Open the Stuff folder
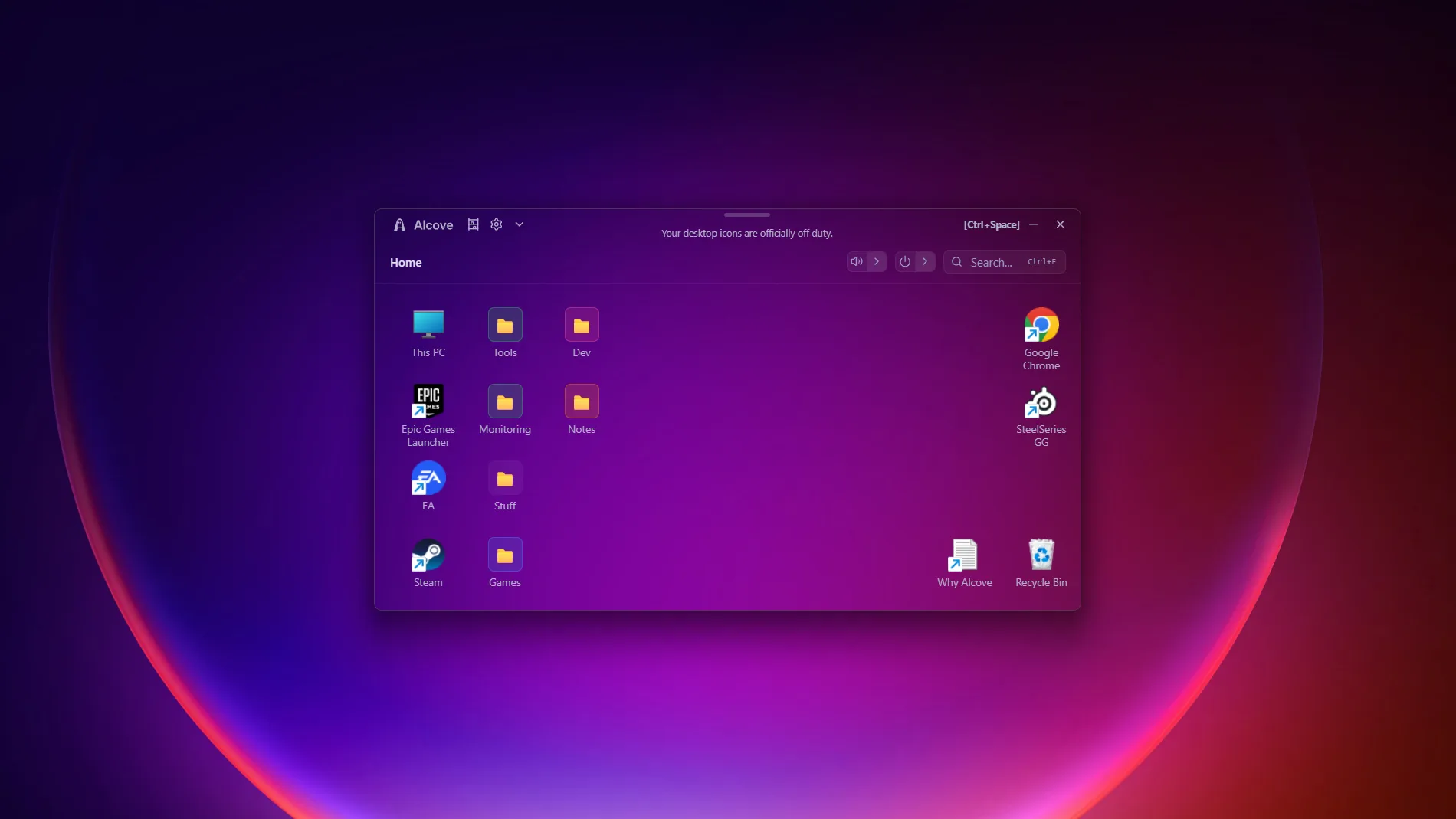This screenshot has width=1456, height=819. coord(505,486)
